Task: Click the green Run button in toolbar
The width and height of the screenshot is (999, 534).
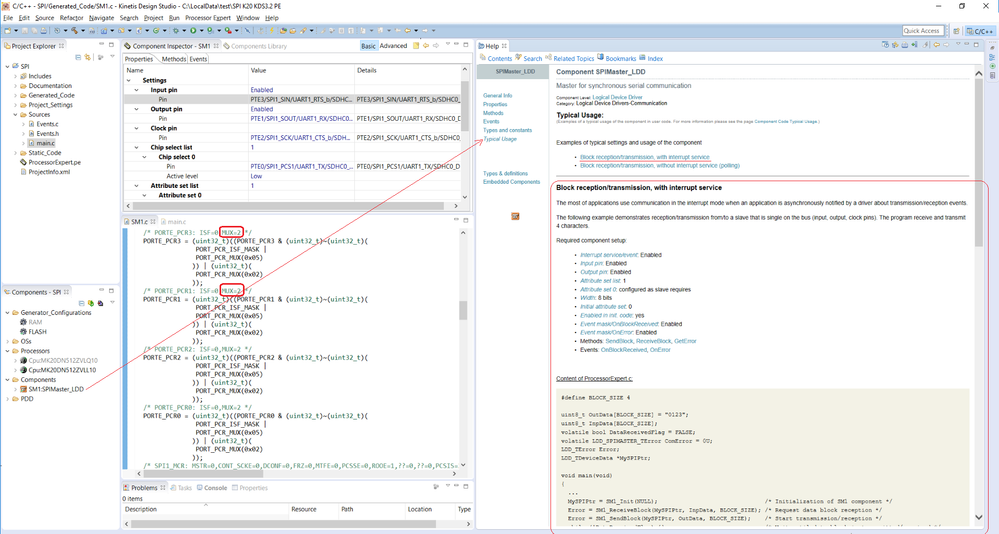Action: [x=193, y=30]
